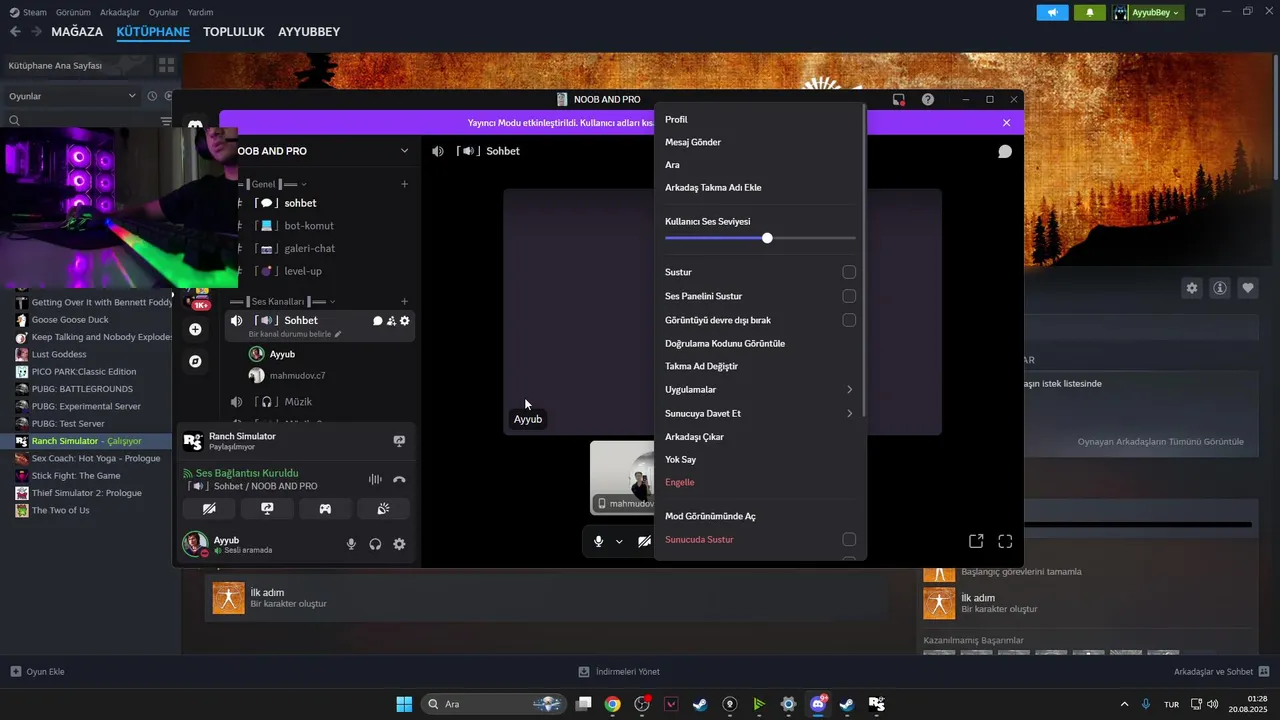Tick the Ses Panelini Sustur checkbox
Image resolution: width=1280 pixels, height=720 pixels.
coord(849,296)
